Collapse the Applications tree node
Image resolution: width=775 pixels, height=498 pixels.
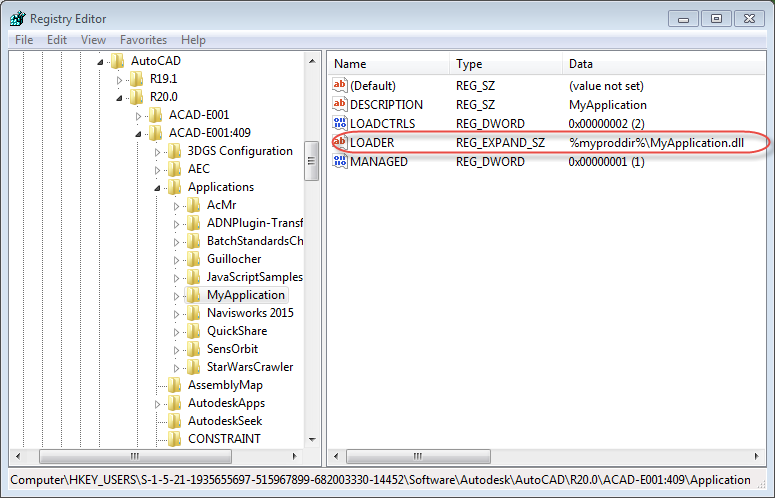point(157,188)
